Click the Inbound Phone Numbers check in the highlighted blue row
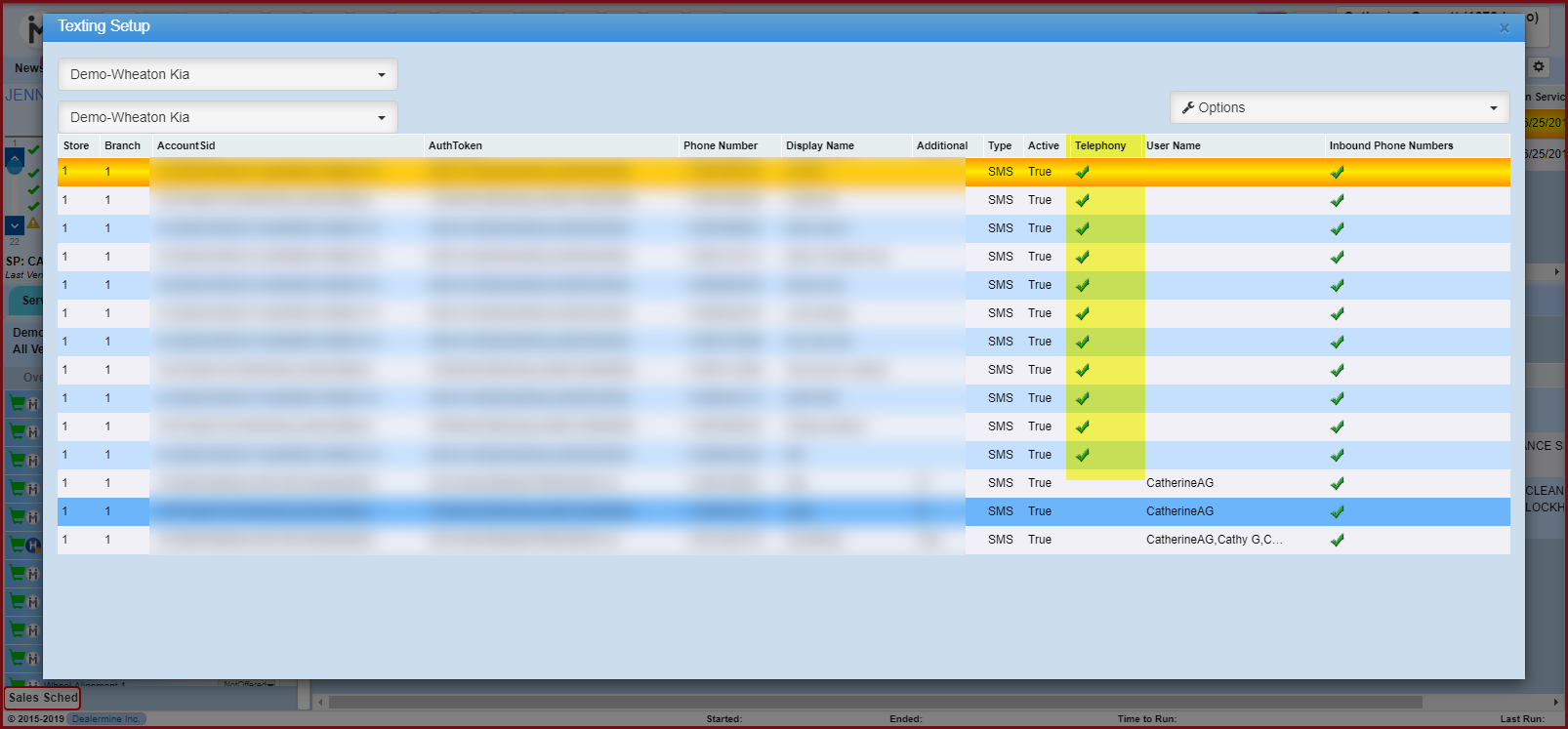 point(1337,511)
